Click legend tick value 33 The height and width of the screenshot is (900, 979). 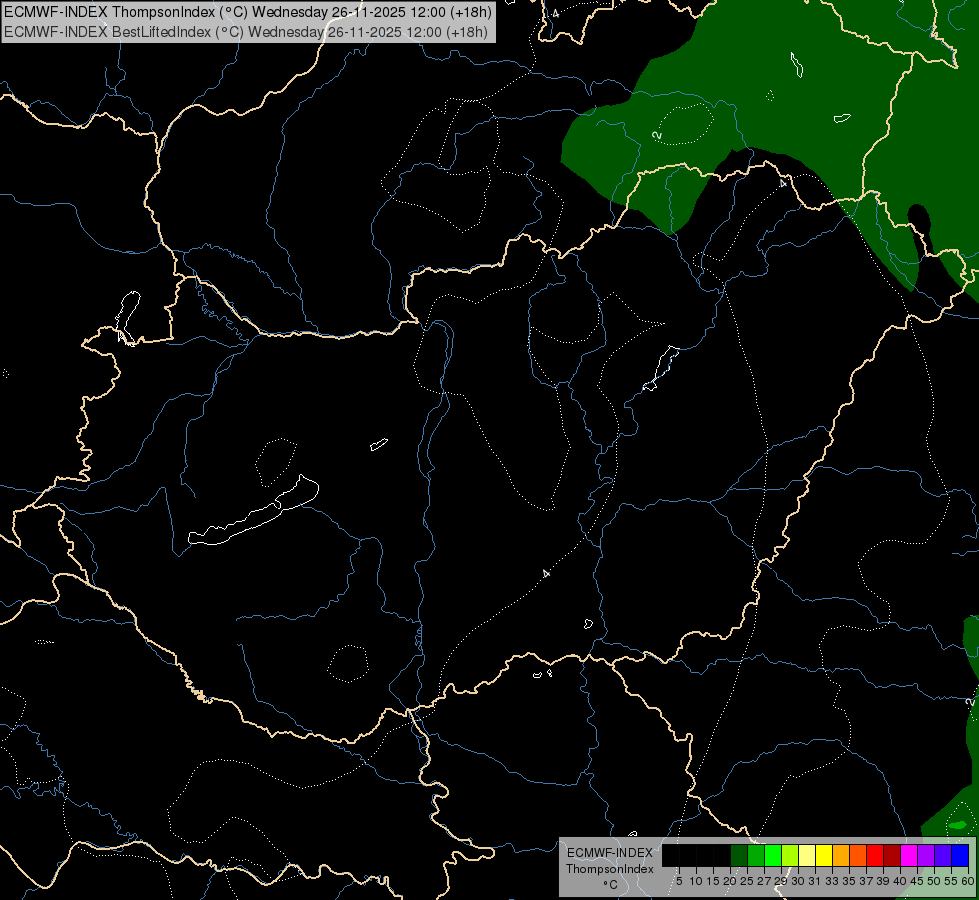[832, 881]
